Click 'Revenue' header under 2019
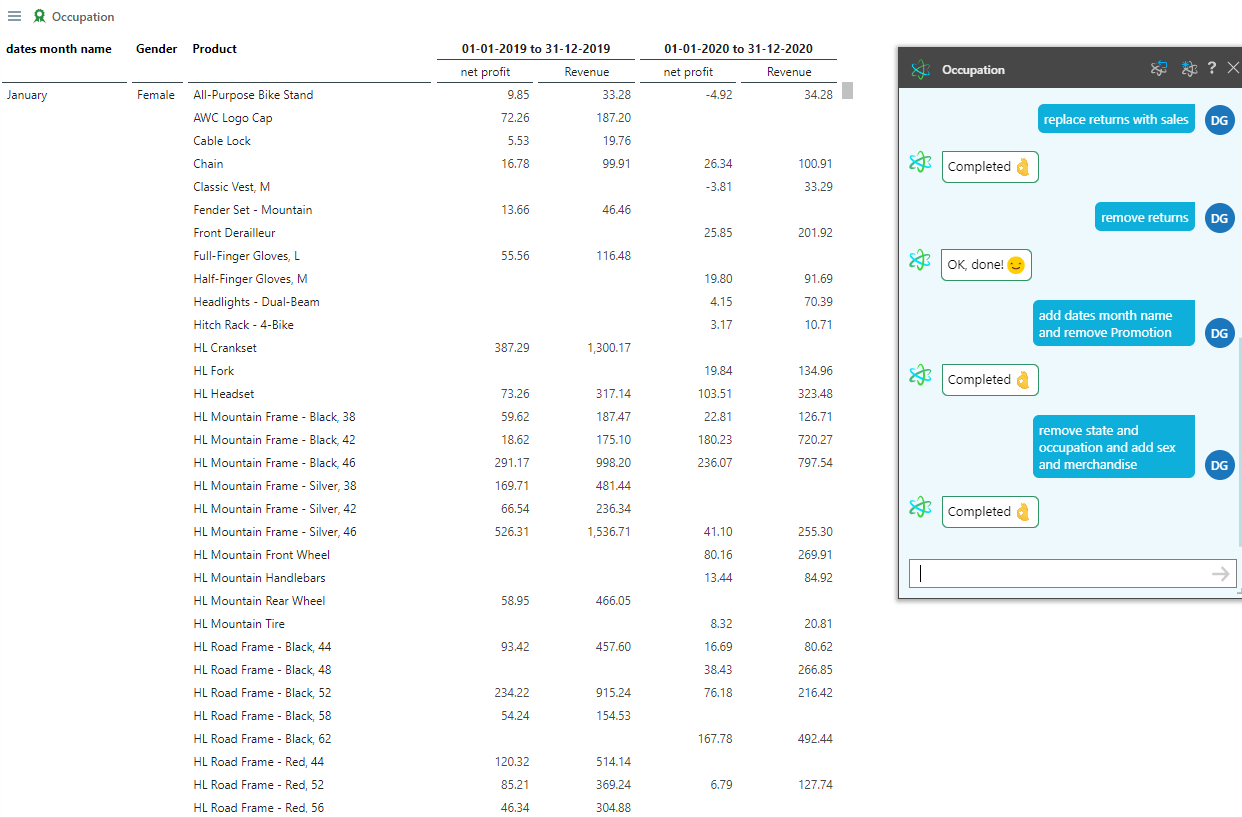The height and width of the screenshot is (818, 1242). 587,72
